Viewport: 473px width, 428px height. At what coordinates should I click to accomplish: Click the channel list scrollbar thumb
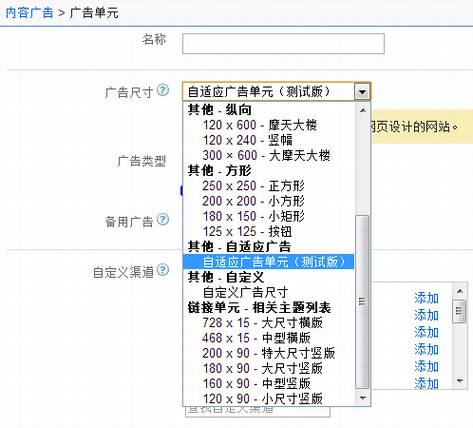coord(460,311)
